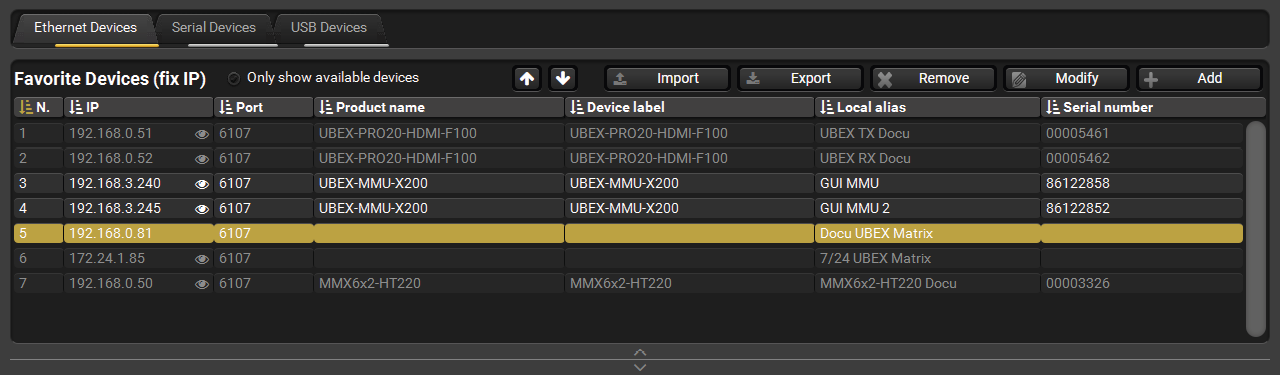This screenshot has width=1280, height=375.
Task: Click eye icon for 192.168.3.240
Action: [x=202, y=183]
